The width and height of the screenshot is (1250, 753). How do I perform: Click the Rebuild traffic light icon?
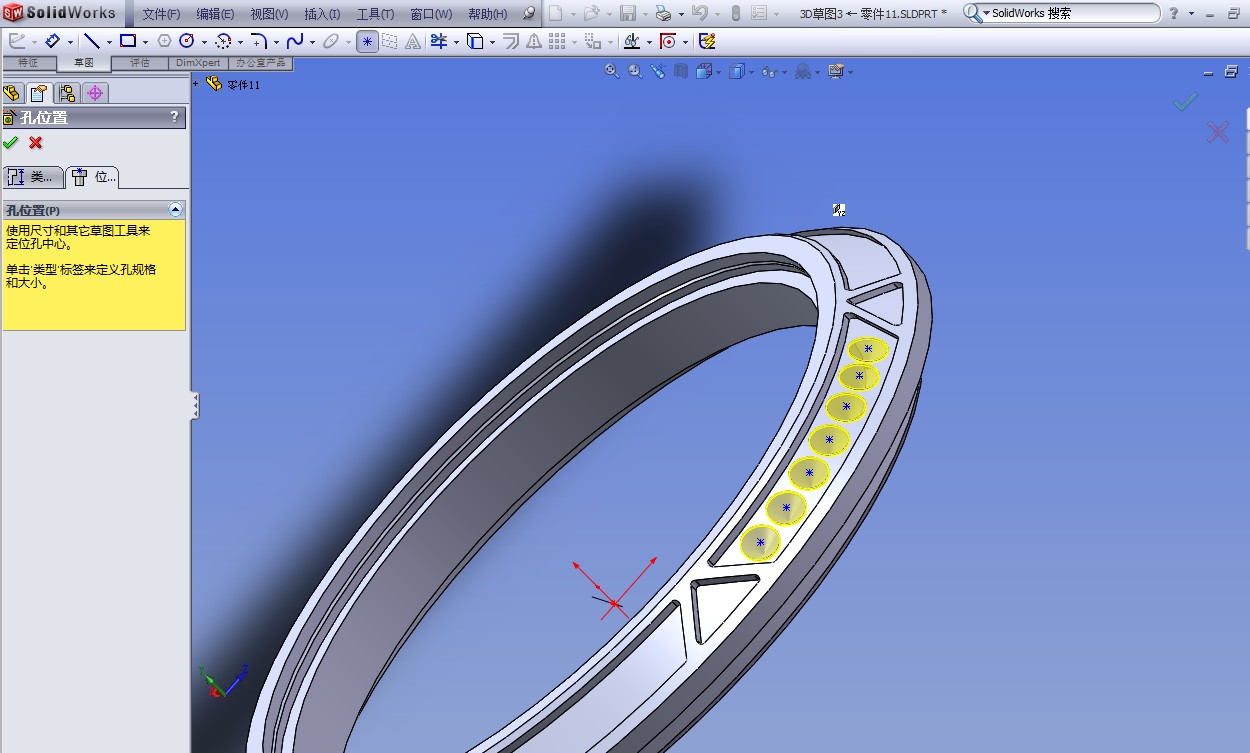pos(736,13)
